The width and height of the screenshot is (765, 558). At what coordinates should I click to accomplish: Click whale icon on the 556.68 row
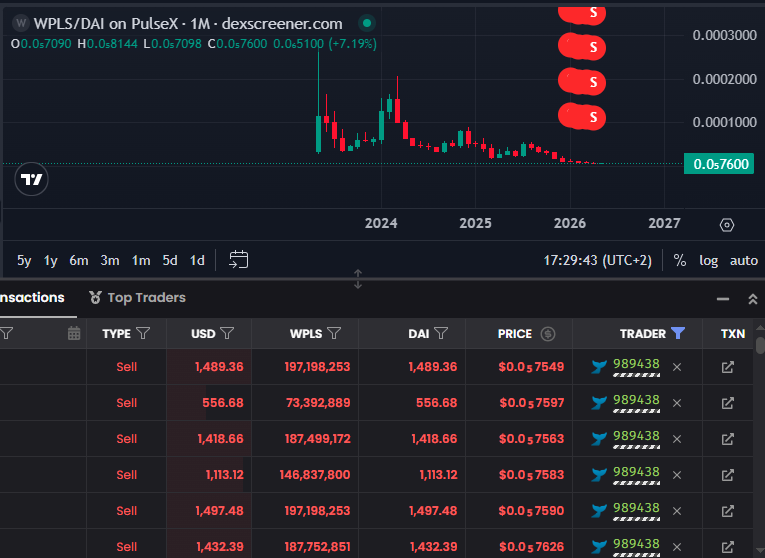click(x=599, y=403)
